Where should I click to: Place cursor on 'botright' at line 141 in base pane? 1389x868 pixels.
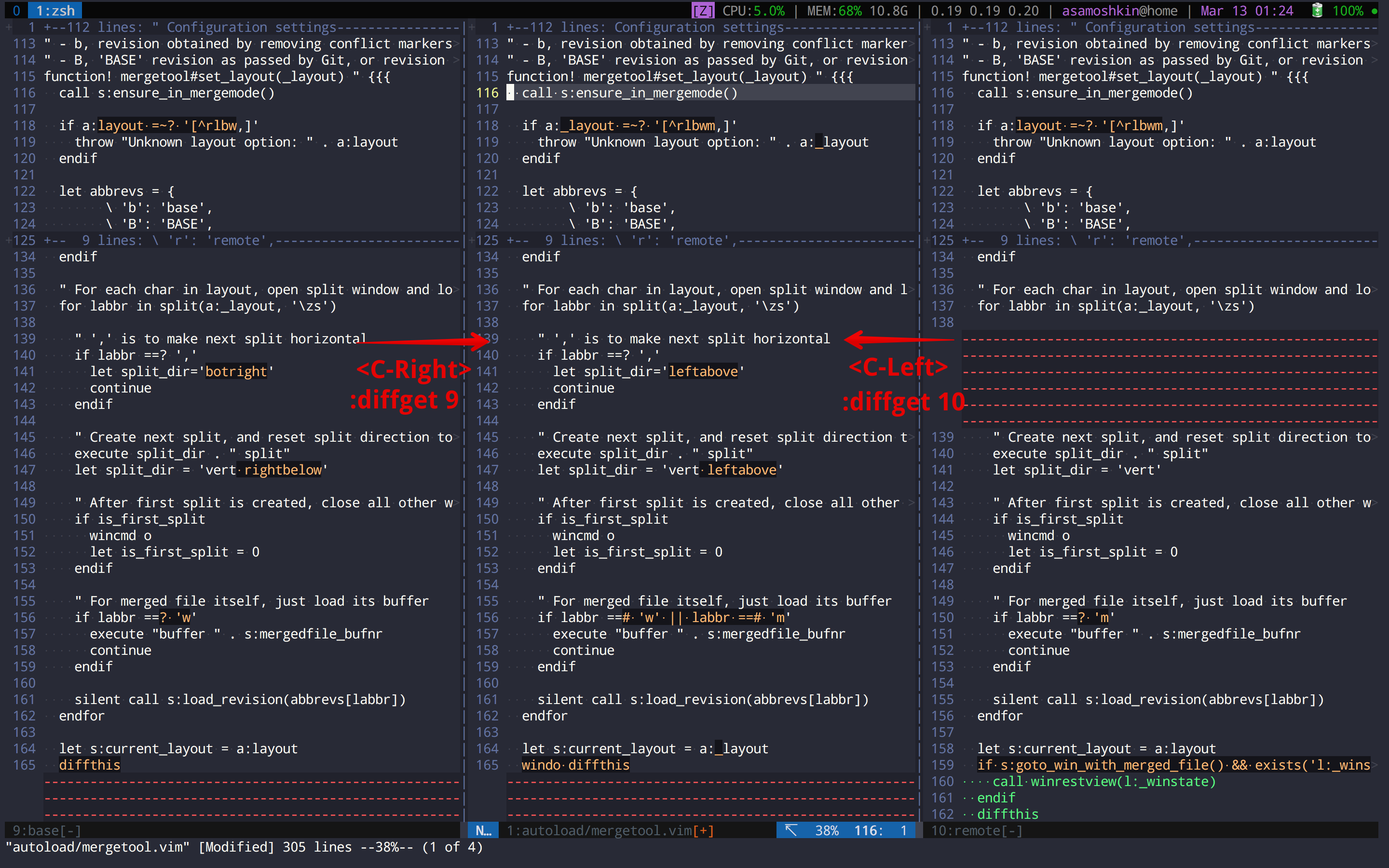click(x=236, y=371)
